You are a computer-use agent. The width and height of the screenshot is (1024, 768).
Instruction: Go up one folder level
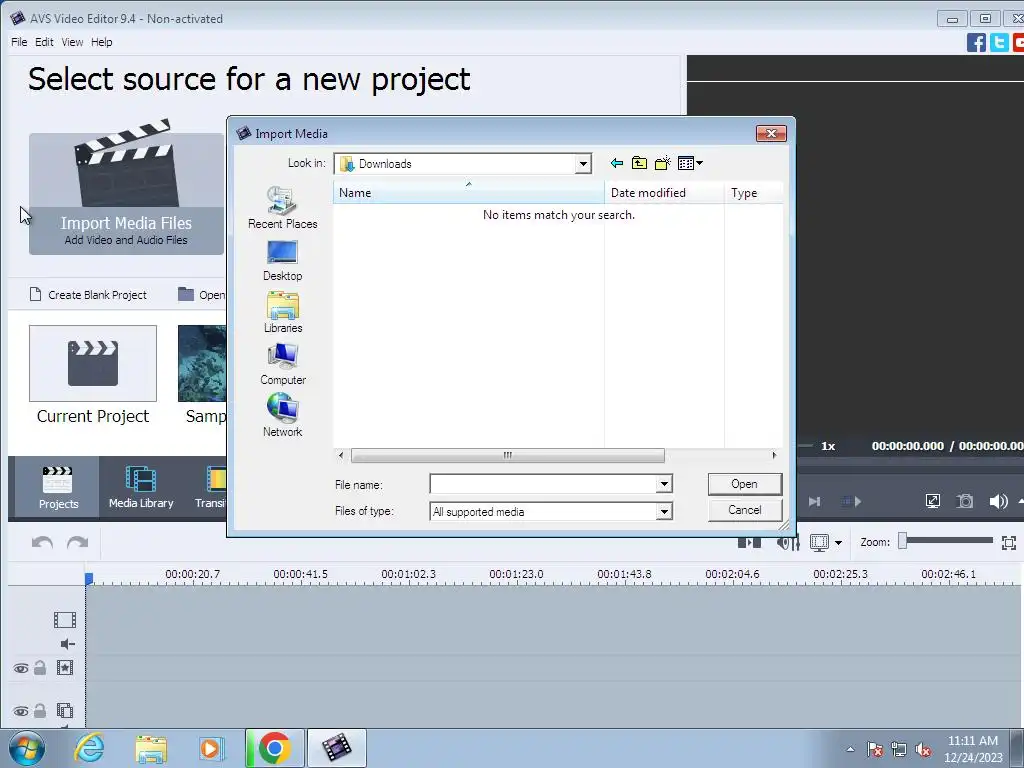click(639, 163)
